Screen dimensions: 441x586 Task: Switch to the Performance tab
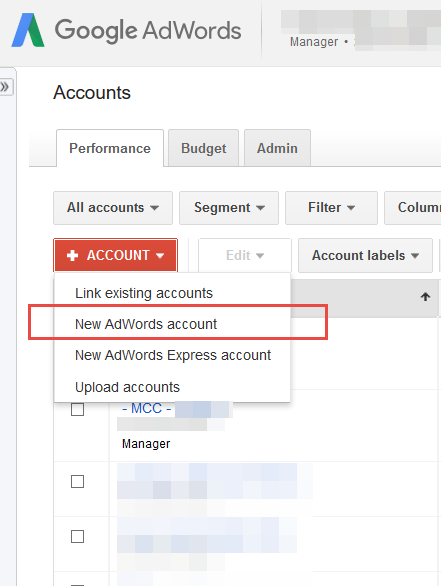(110, 148)
